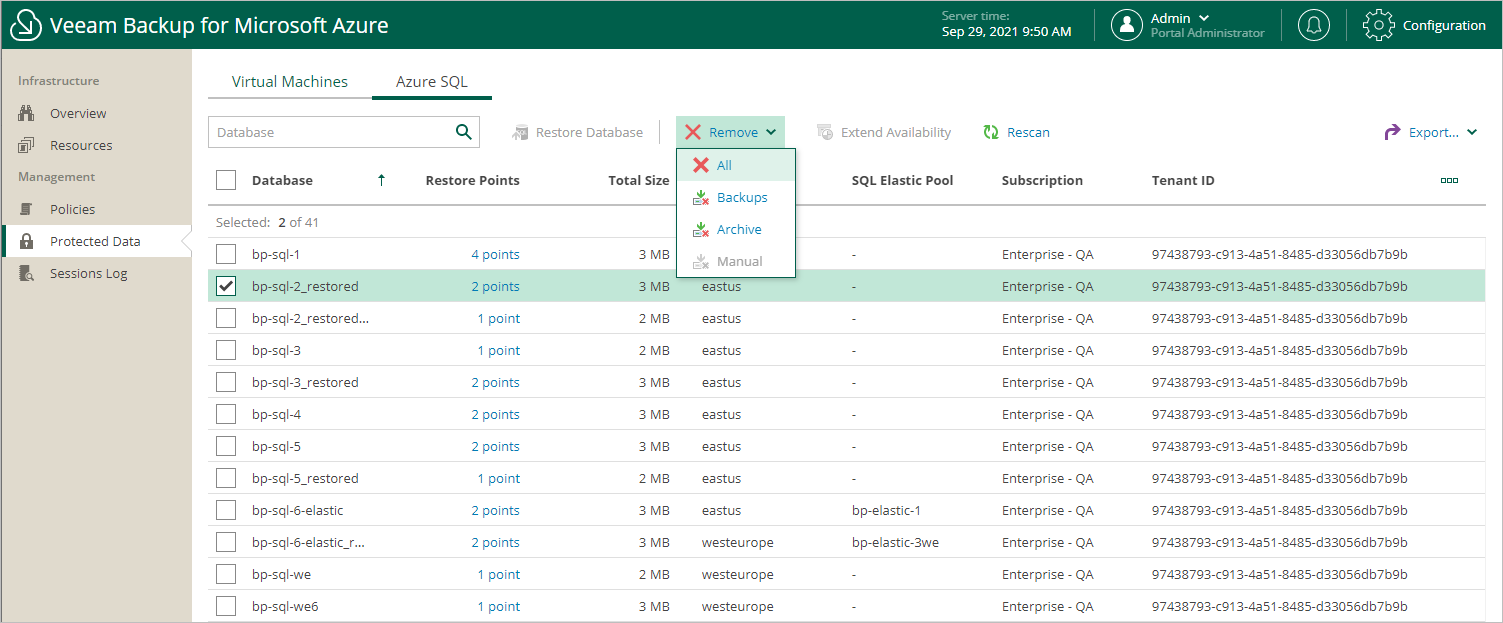Open Configuration via the gear icon
Image resolution: width=1503 pixels, height=623 pixels.
[x=1379, y=25]
